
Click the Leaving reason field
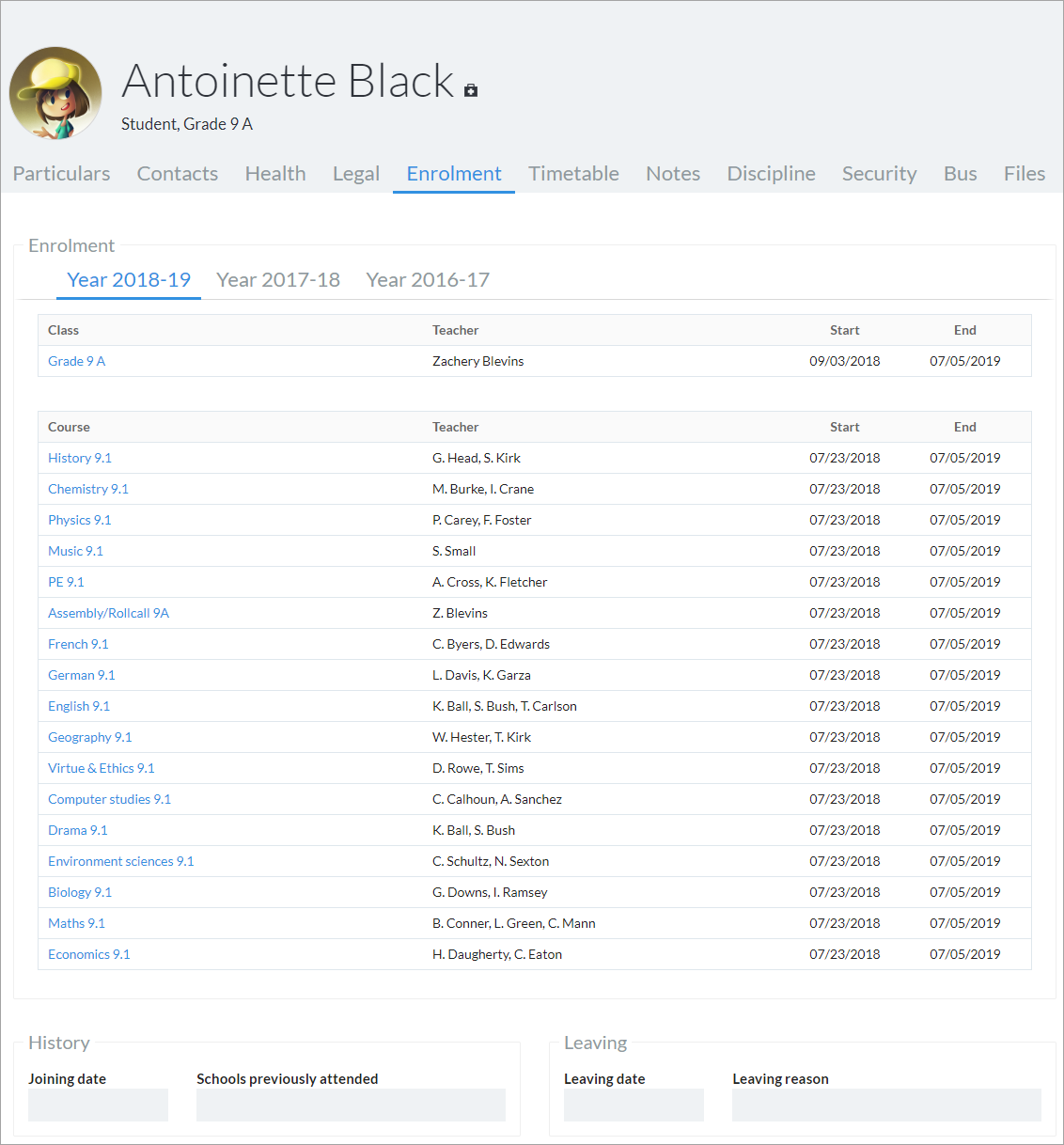[886, 1105]
